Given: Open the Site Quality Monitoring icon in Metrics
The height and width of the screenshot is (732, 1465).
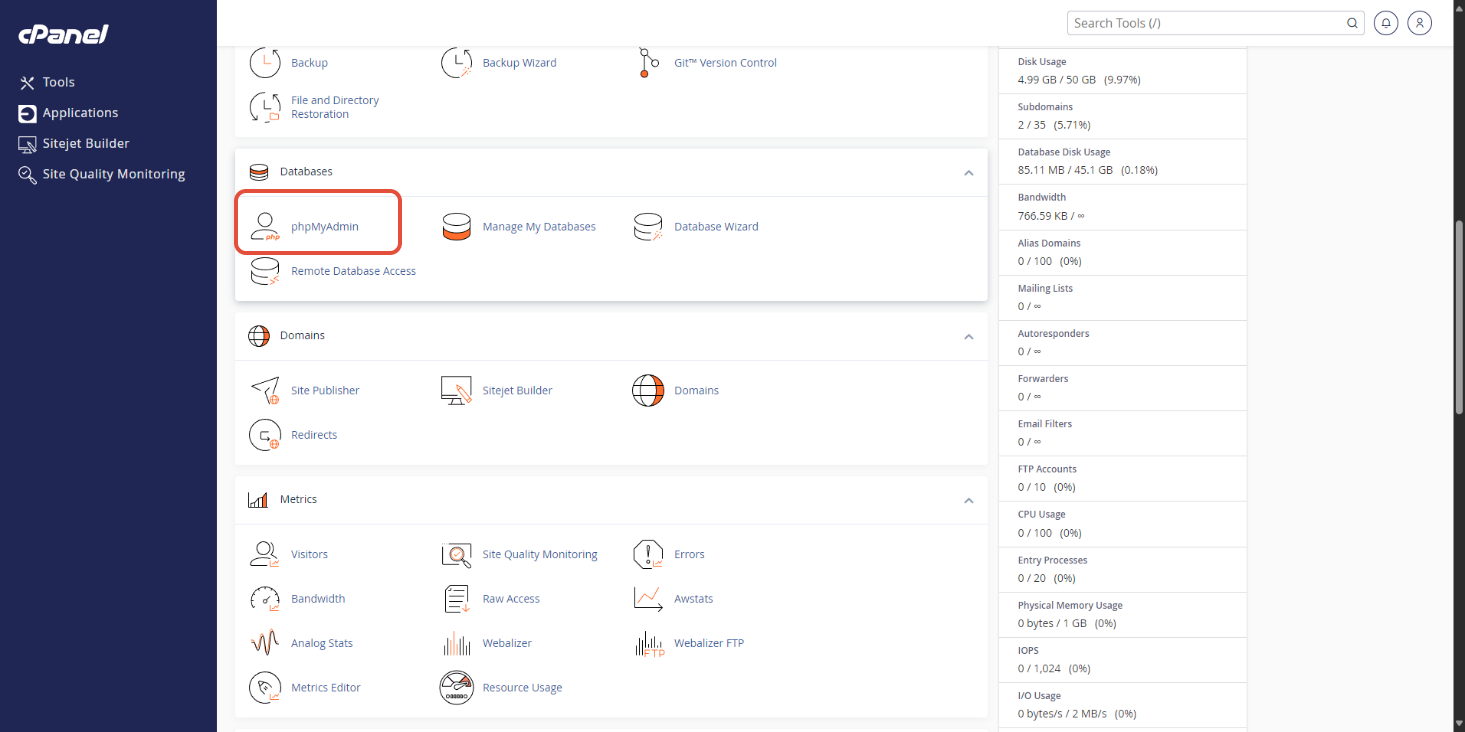Looking at the screenshot, I should coord(457,554).
